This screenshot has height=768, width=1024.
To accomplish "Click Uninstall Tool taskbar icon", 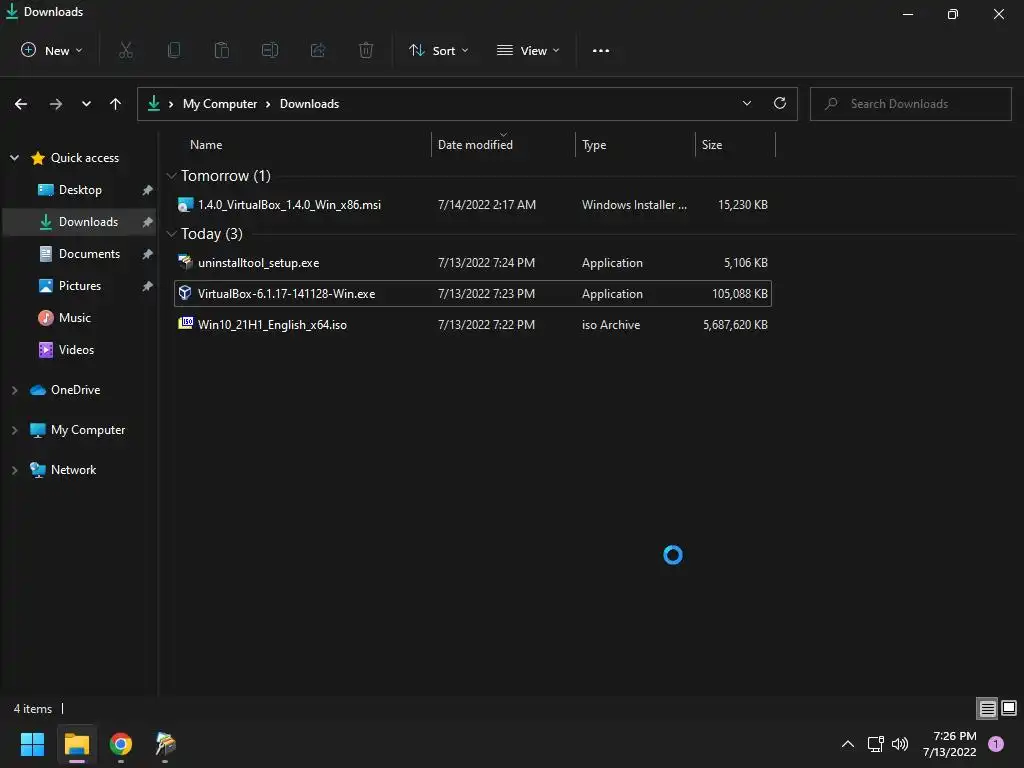I will (x=165, y=744).
